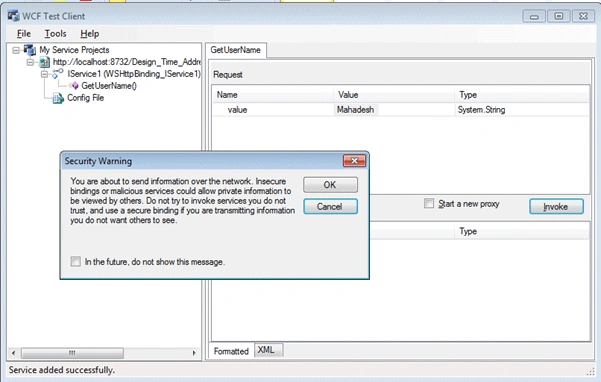Collapse the localhost:8732 service node

[x=30, y=62]
